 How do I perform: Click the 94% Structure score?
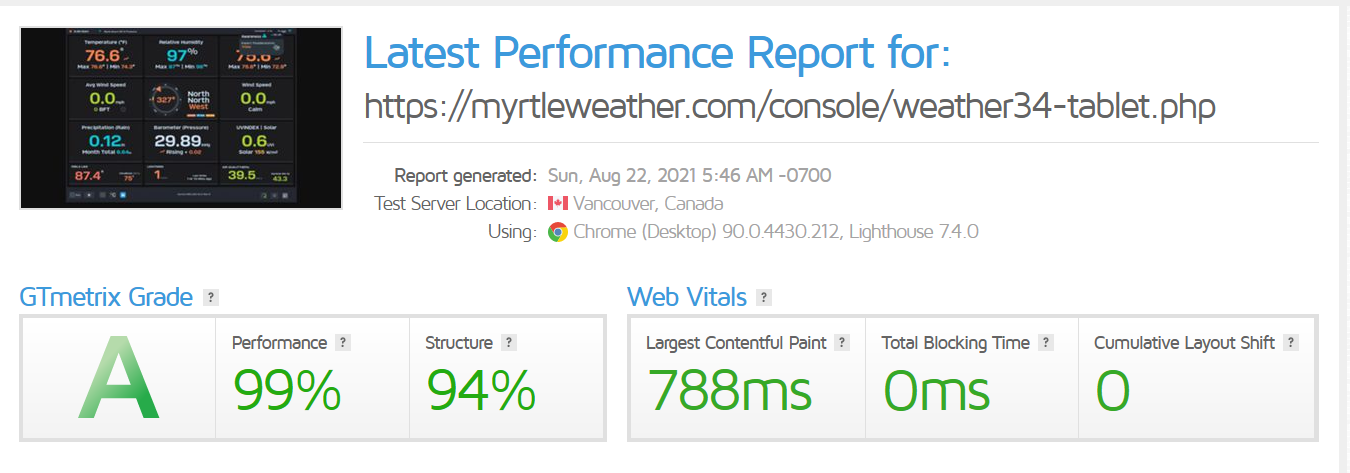481,390
